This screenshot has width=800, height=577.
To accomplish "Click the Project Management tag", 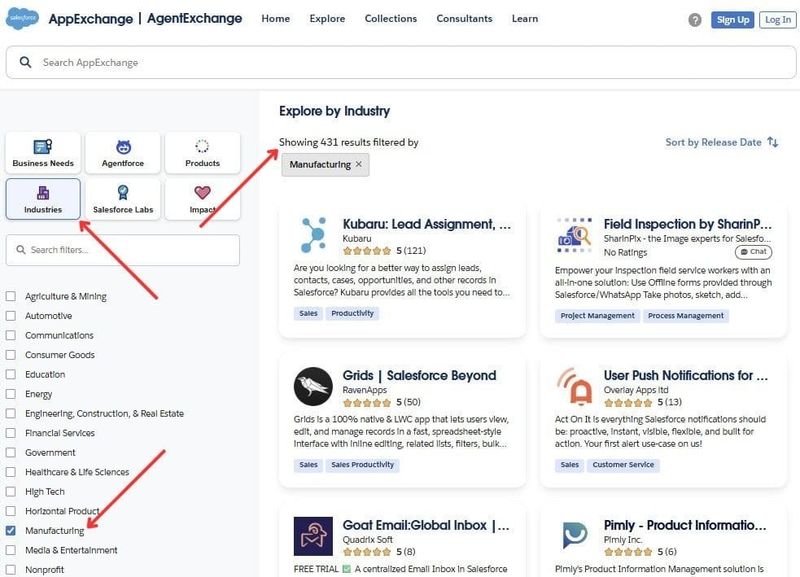I will pos(597,316).
